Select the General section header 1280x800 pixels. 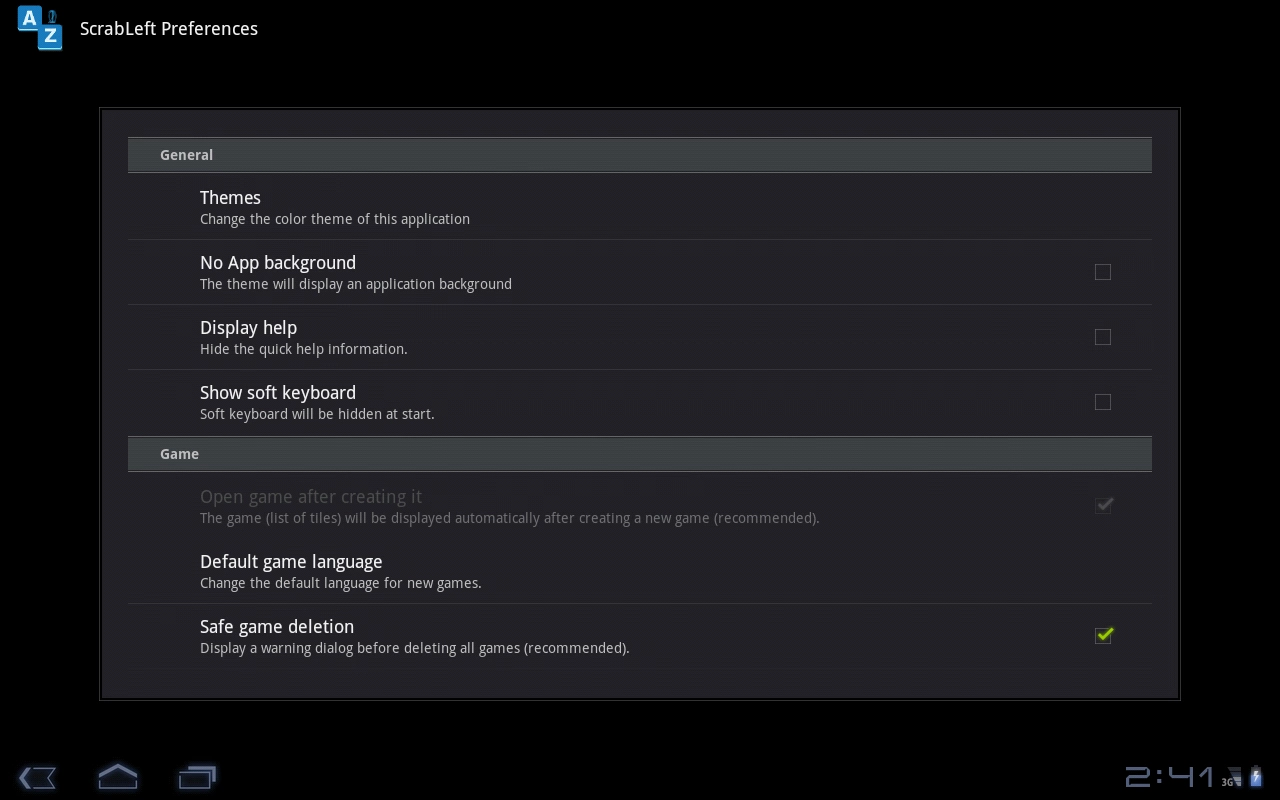click(x=640, y=155)
